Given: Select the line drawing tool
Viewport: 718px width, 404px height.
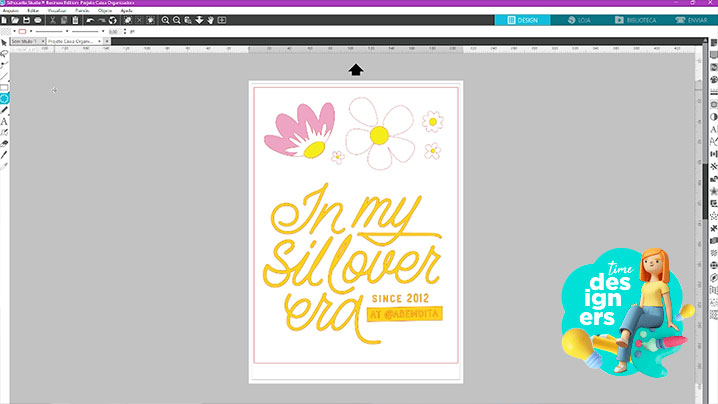Looking at the screenshot, I should tap(5, 76).
